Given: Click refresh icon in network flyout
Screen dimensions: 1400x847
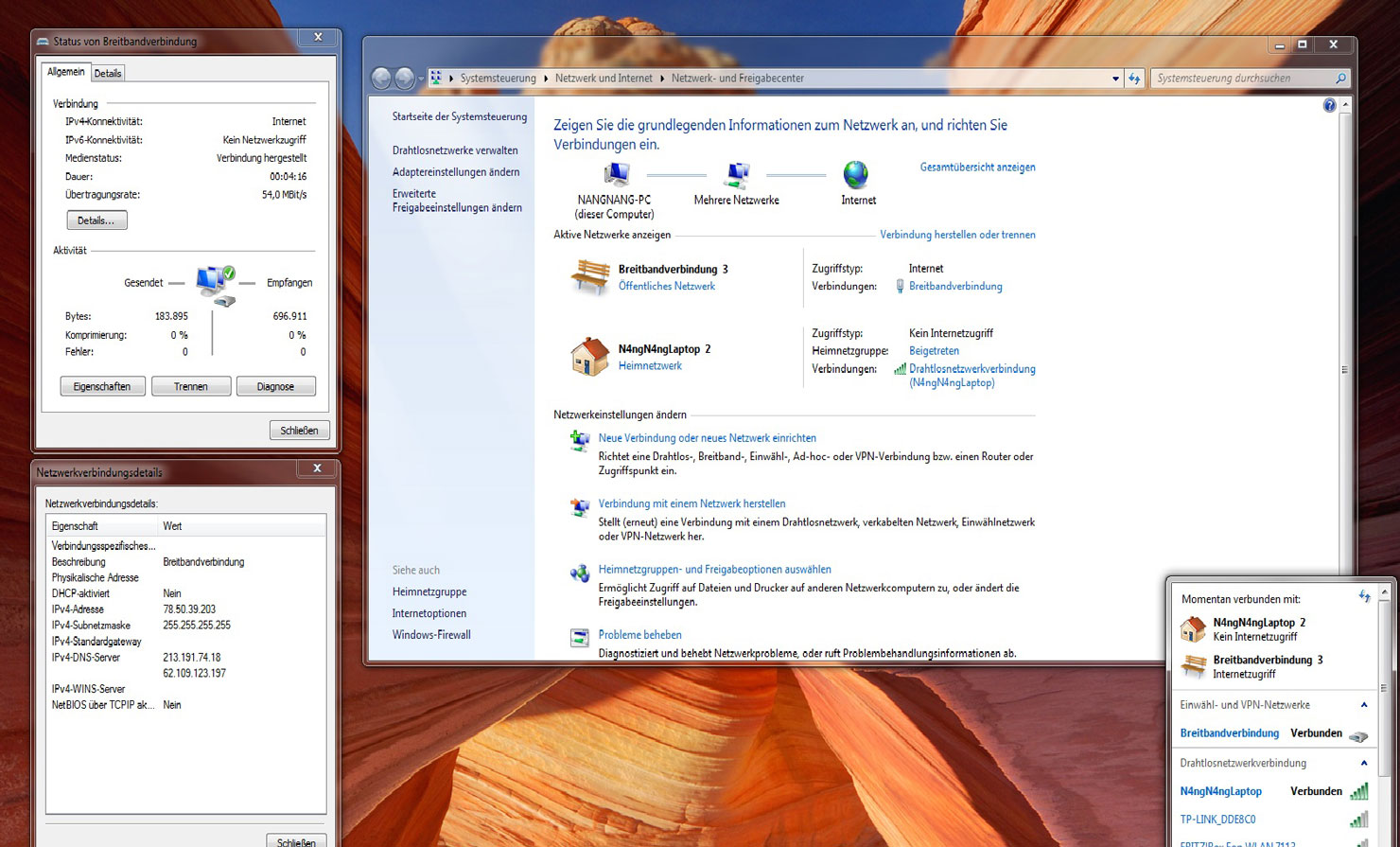Looking at the screenshot, I should point(1364,597).
